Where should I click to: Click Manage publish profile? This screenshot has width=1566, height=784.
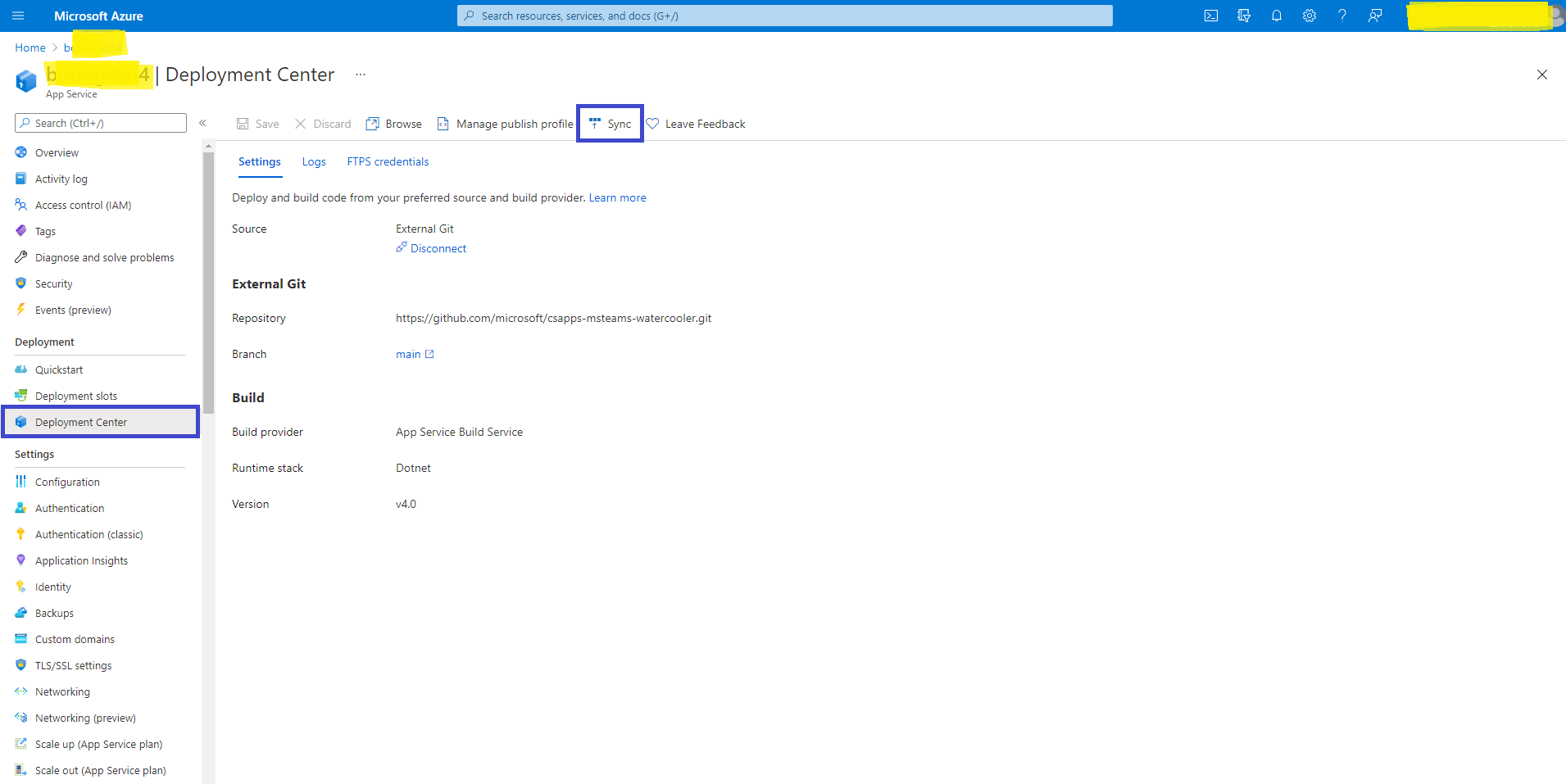pos(505,124)
